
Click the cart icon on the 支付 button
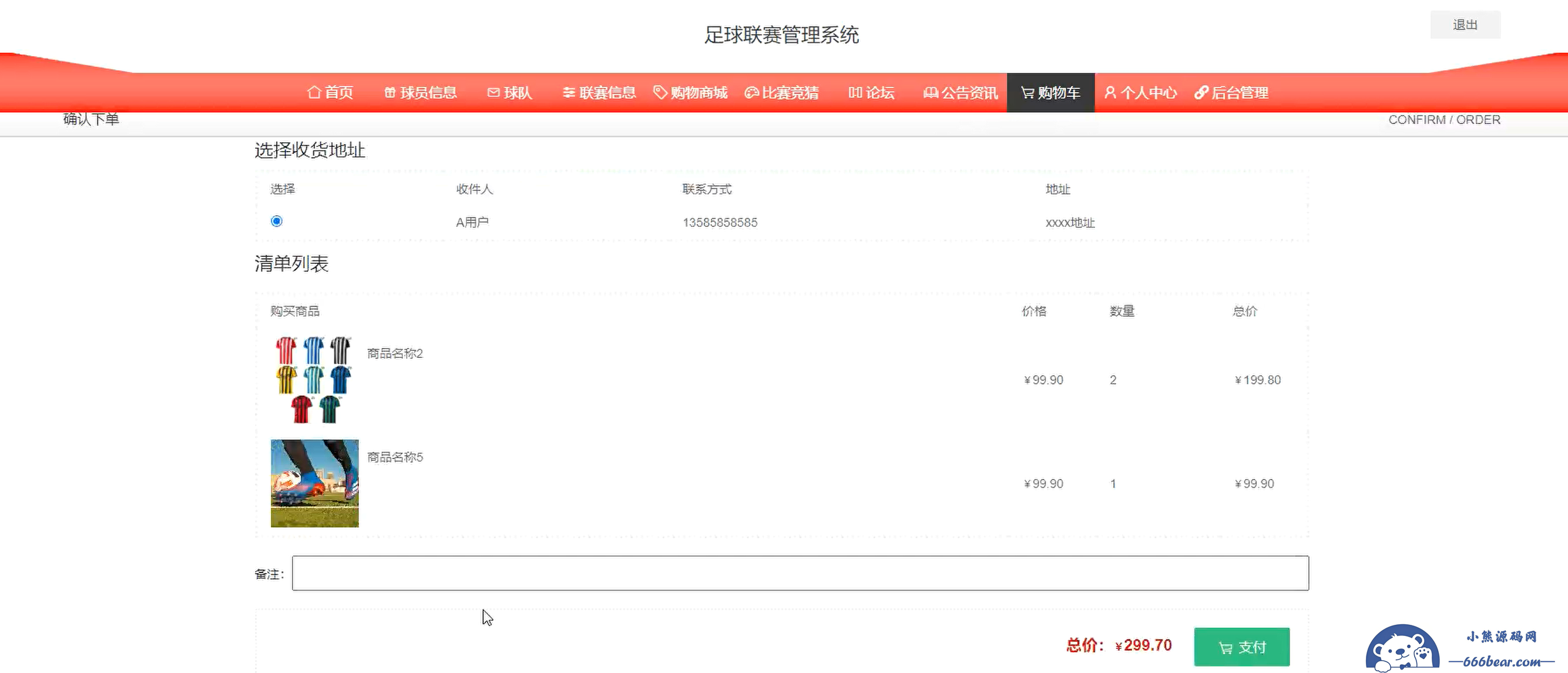pos(1225,647)
